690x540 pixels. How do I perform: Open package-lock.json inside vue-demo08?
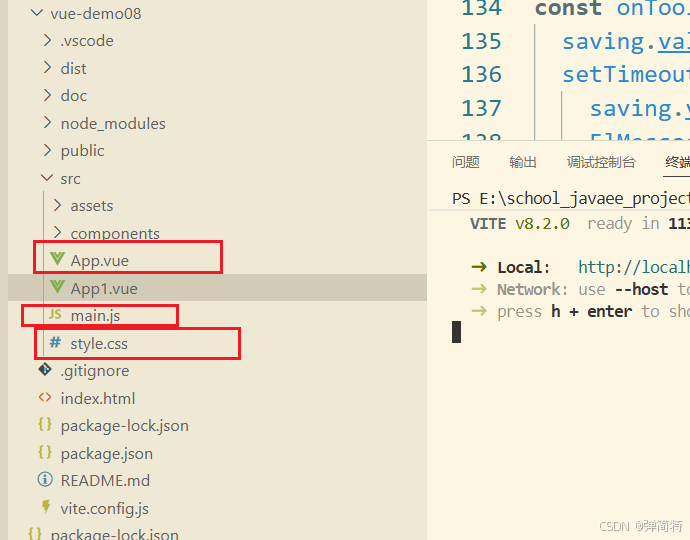125,426
